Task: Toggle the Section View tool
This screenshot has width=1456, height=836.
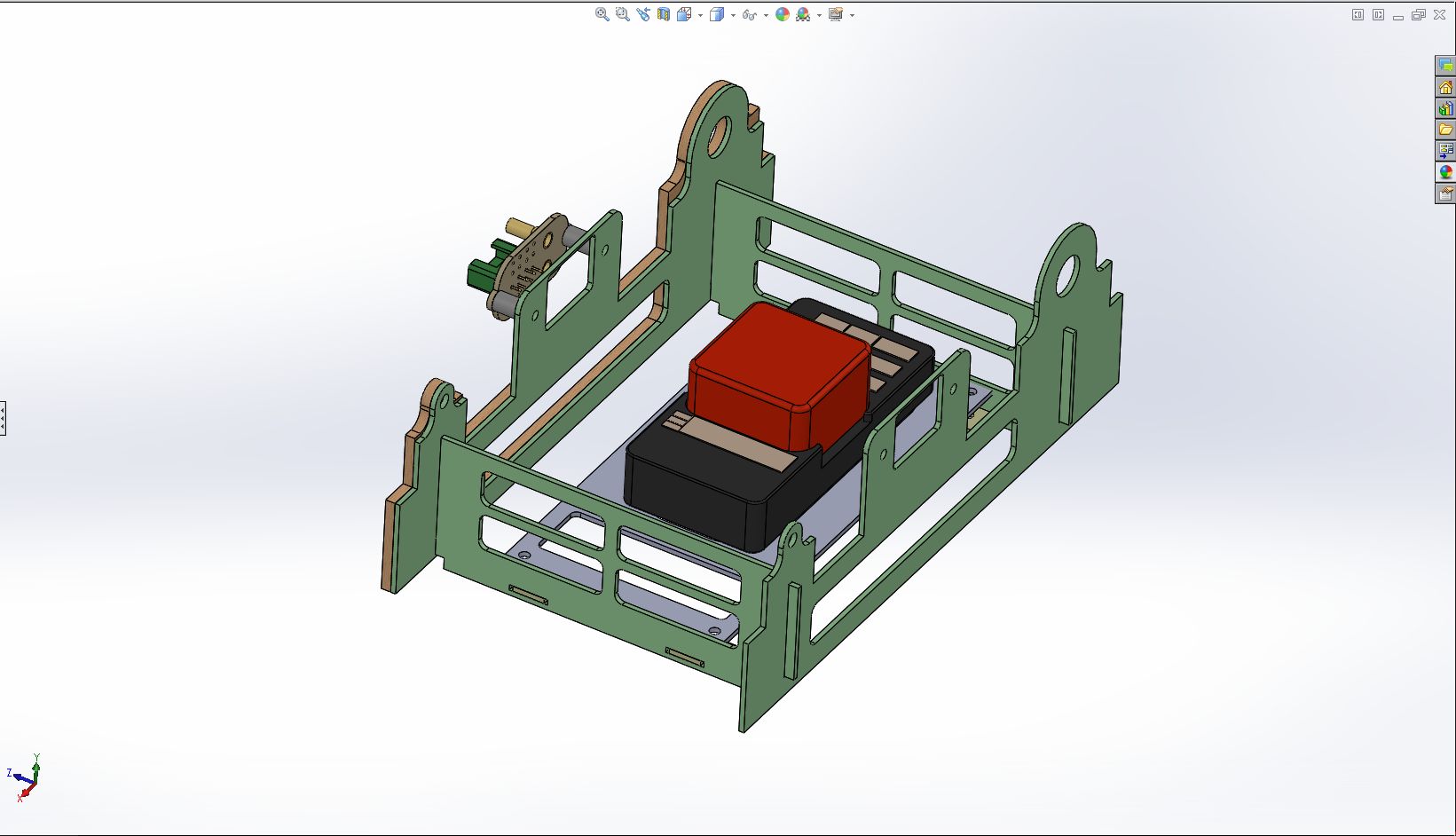Action: tap(663, 14)
